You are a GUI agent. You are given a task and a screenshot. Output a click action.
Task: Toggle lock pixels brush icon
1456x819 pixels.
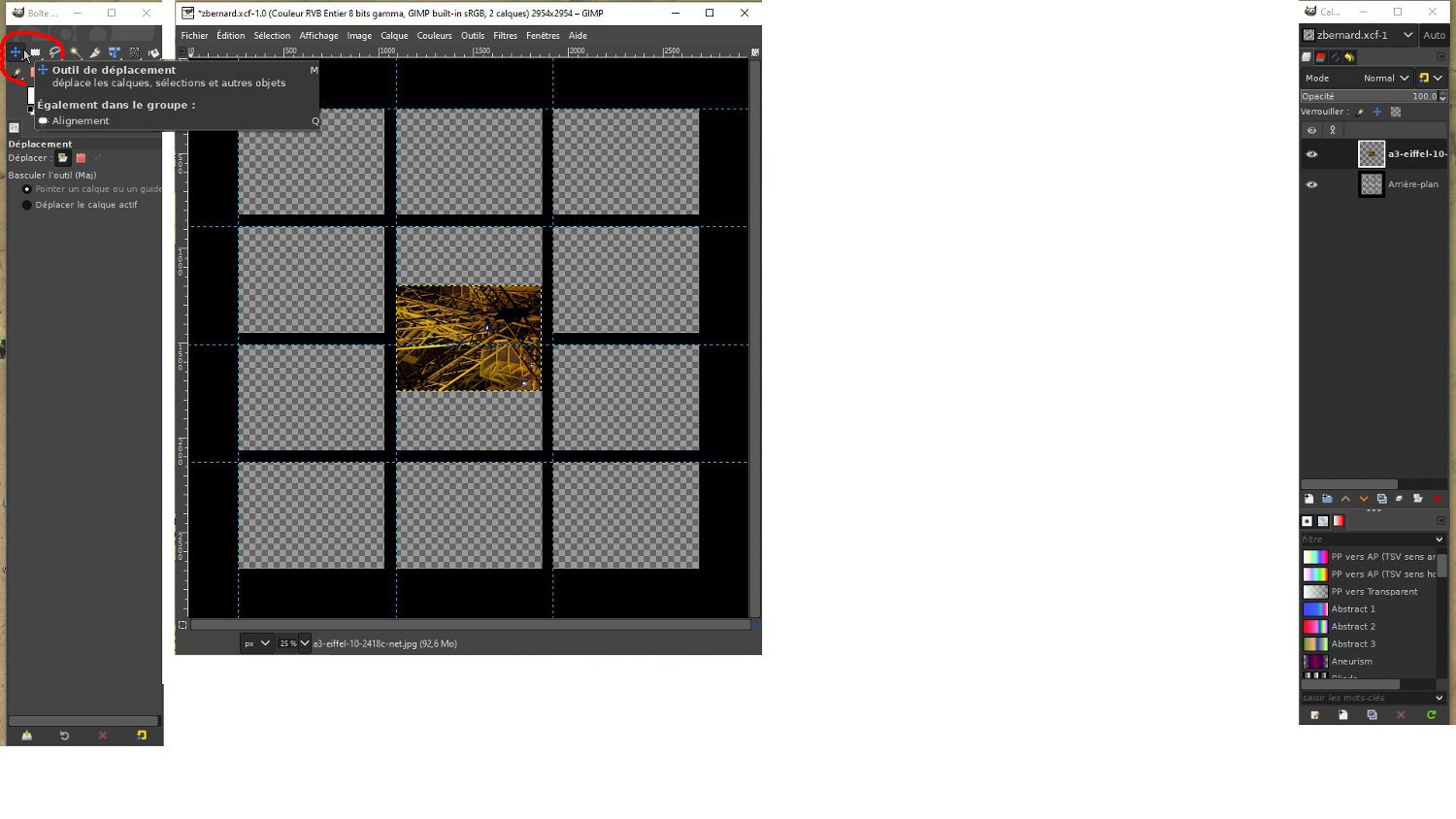coord(1360,112)
